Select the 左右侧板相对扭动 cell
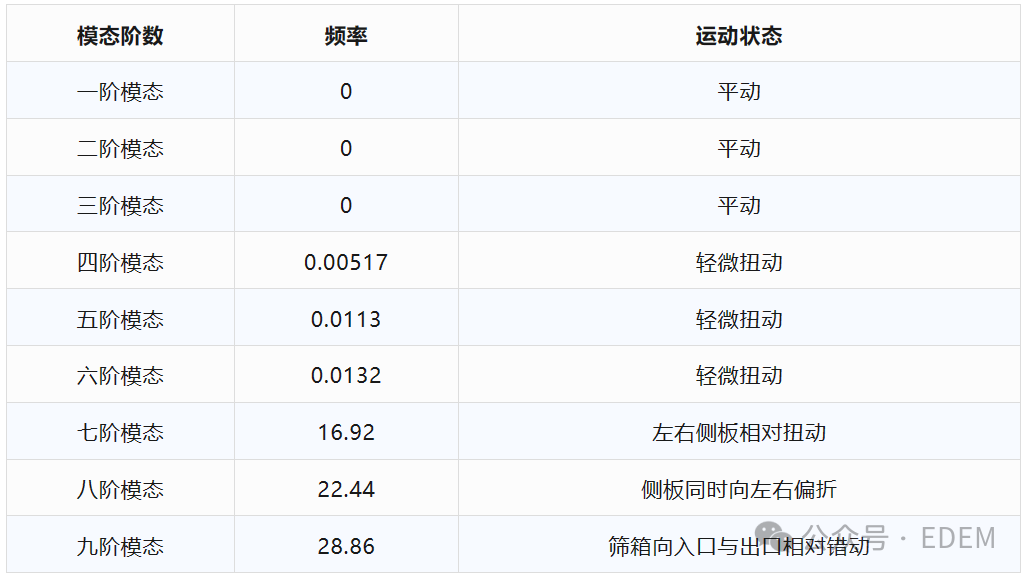Image resolution: width=1029 pixels, height=579 pixels. coord(739,433)
